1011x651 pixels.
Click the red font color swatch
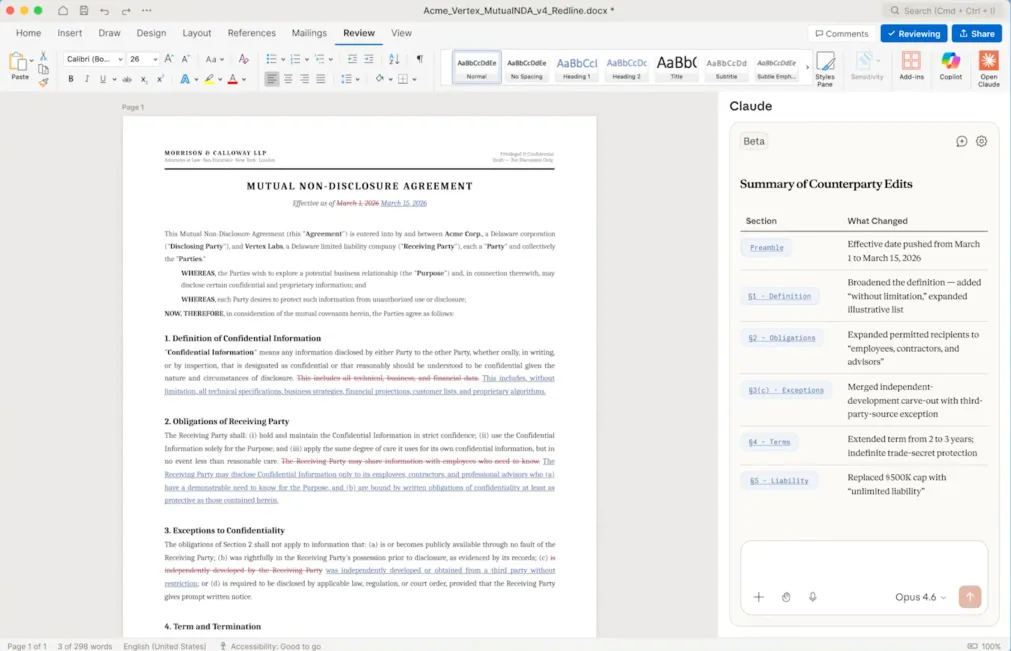[x=233, y=79]
